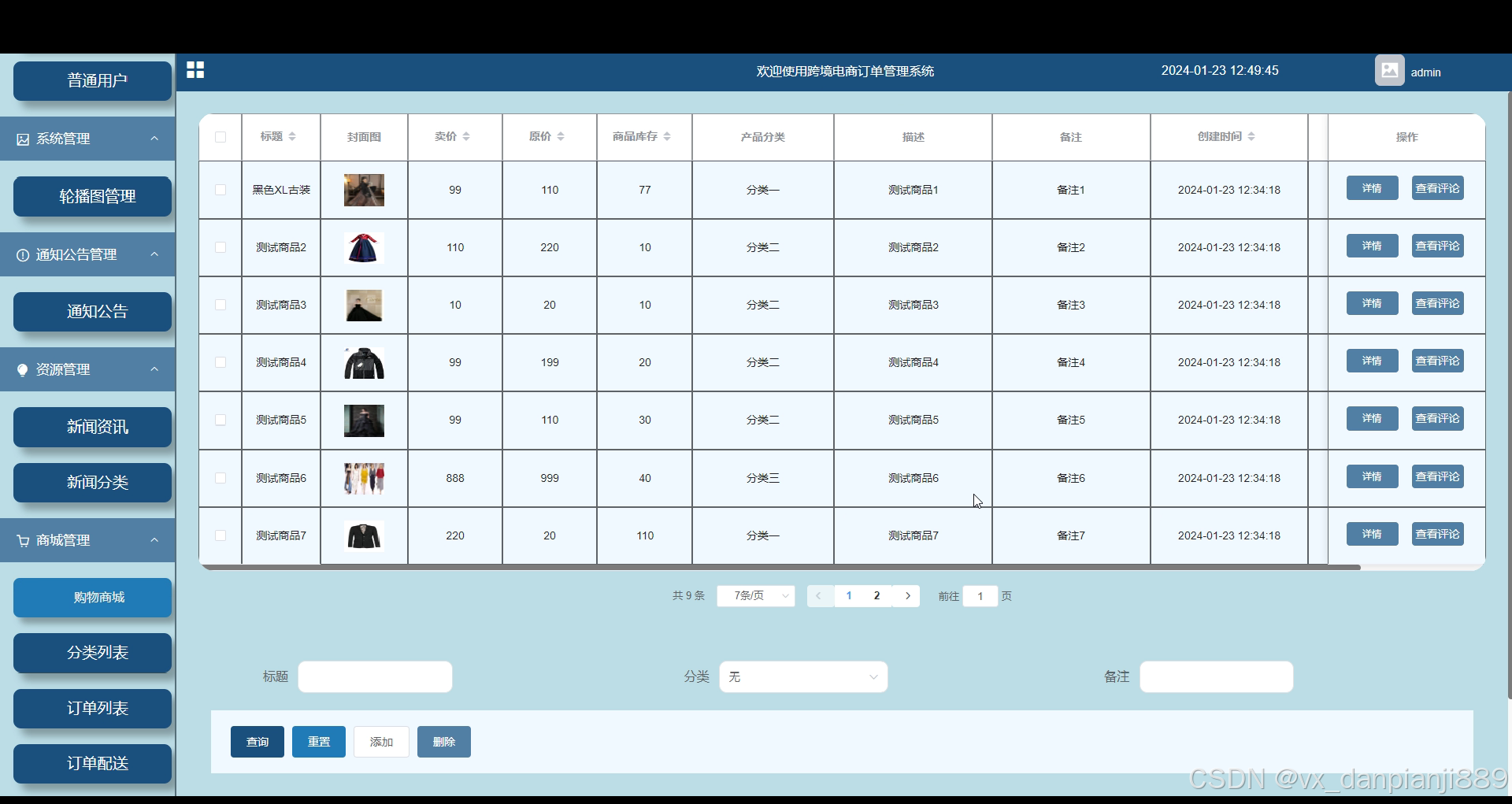Click the 添加 add button
This screenshot has height=804, width=1512.
pos(381,742)
